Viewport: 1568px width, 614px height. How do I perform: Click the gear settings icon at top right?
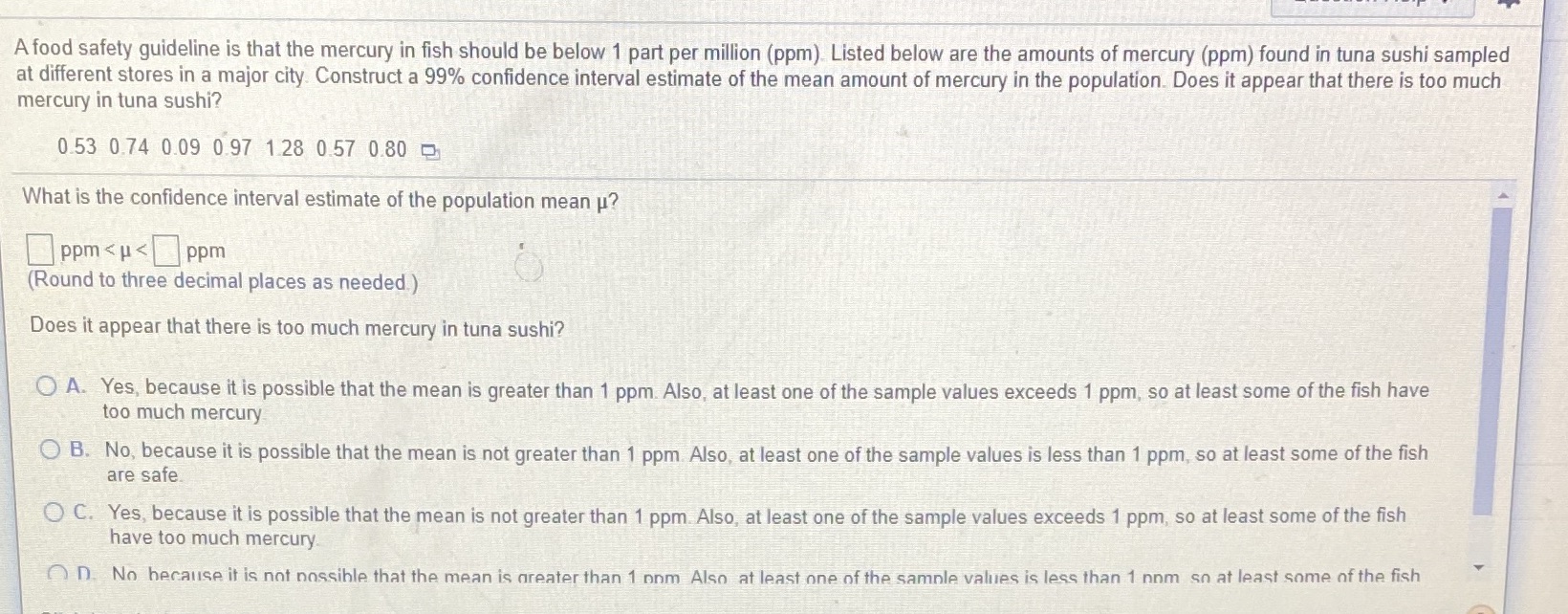[x=1509, y=4]
